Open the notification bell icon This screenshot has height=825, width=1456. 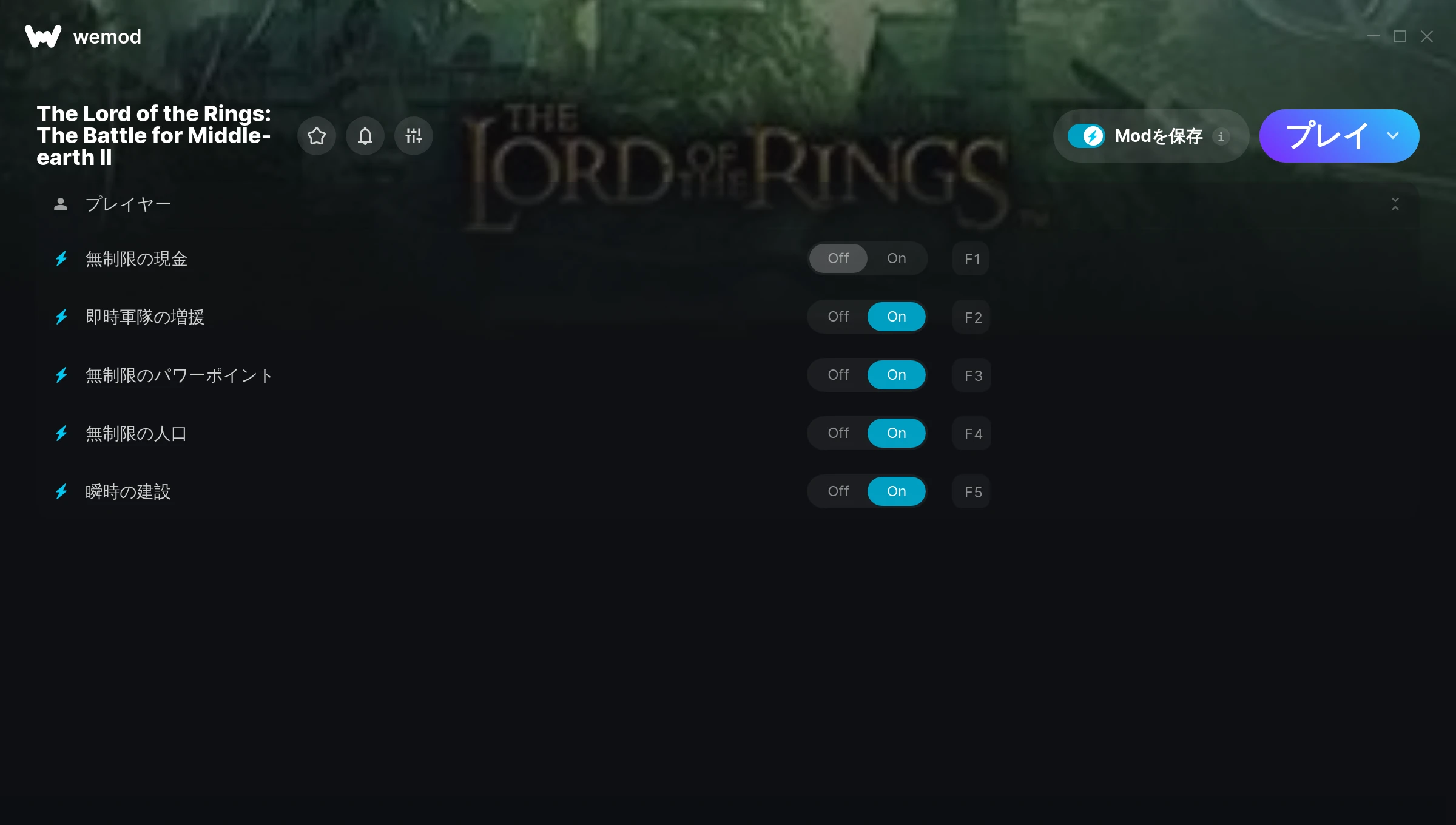point(365,136)
